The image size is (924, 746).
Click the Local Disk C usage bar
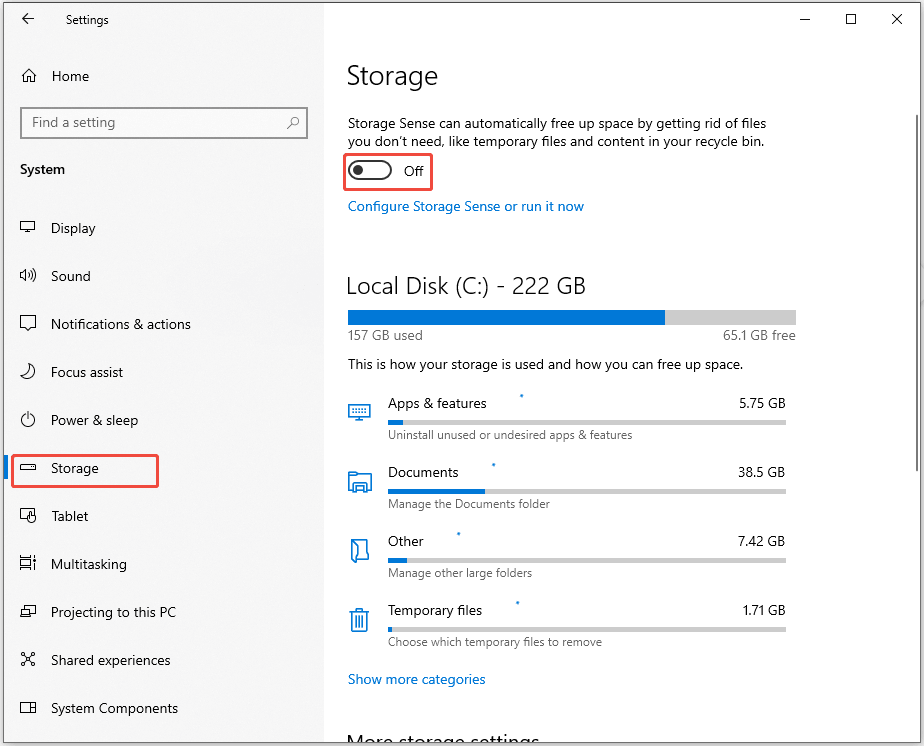572,317
